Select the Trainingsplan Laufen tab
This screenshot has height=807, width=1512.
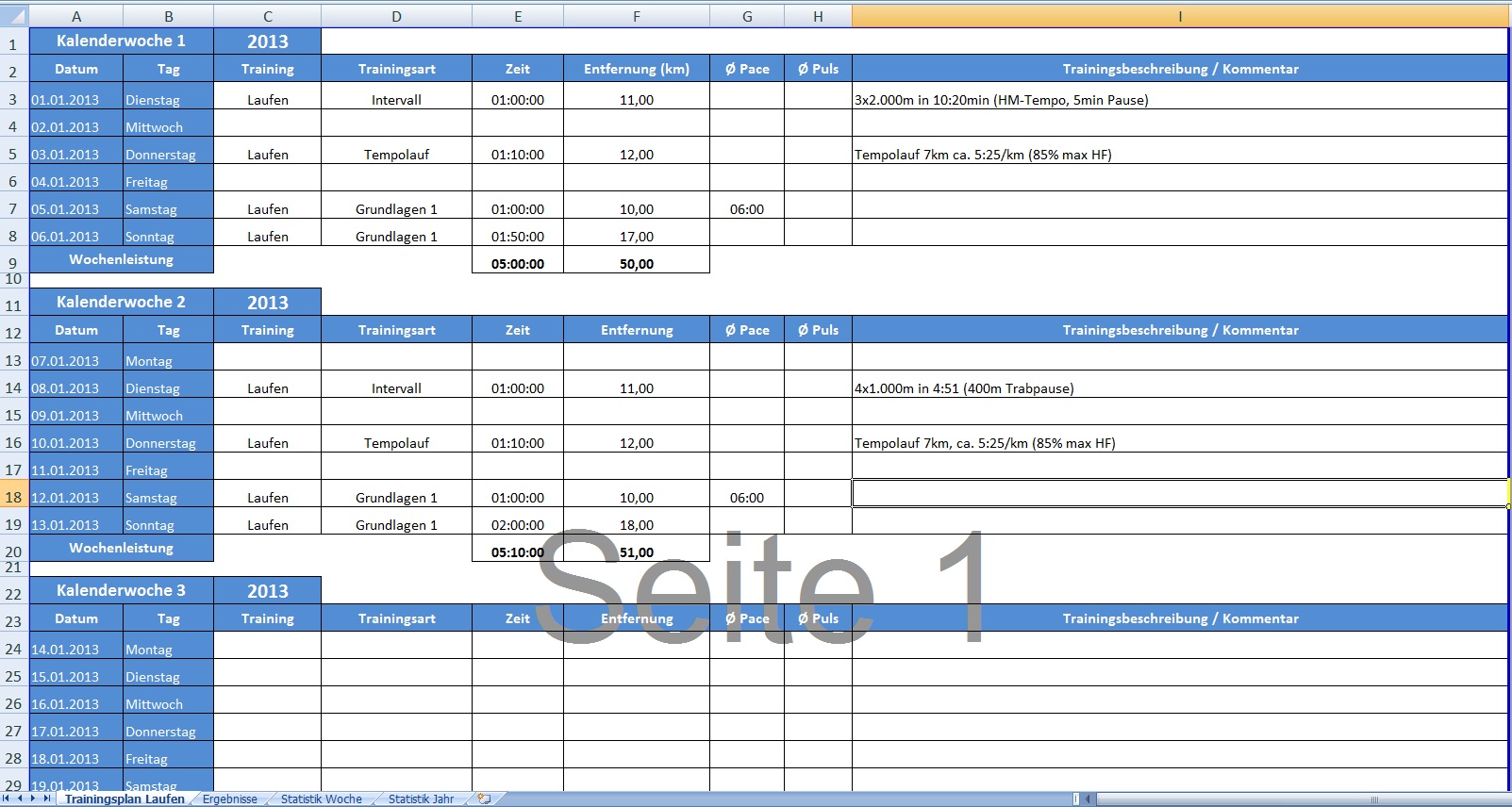pyautogui.click(x=125, y=799)
